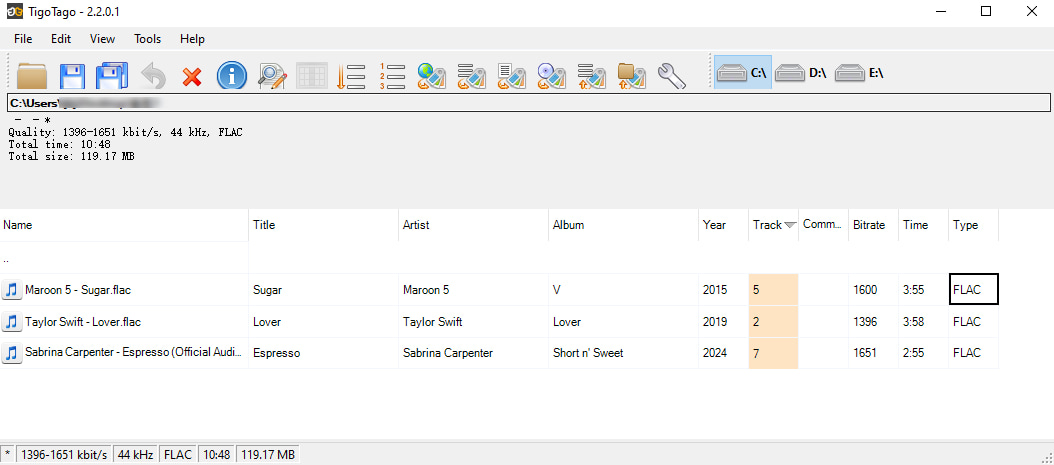Get tags from online globe icon
The width and height of the screenshot is (1054, 465).
tap(432, 76)
